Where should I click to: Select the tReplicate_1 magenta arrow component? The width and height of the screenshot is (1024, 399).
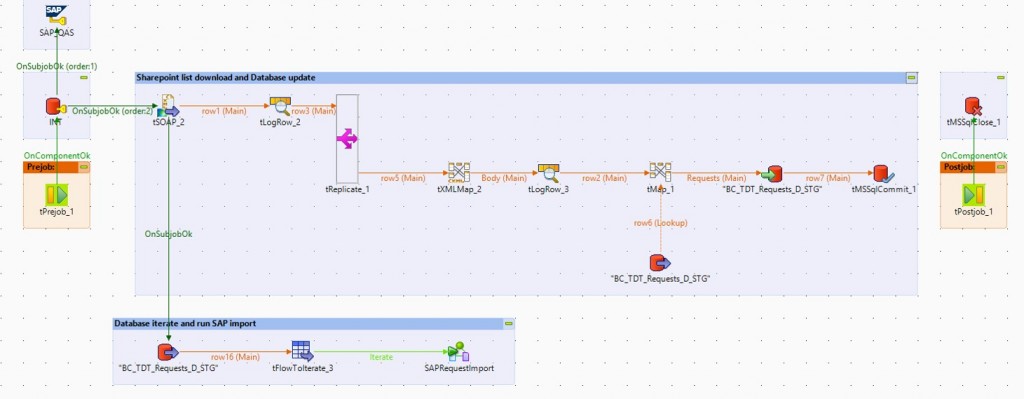[x=347, y=138]
